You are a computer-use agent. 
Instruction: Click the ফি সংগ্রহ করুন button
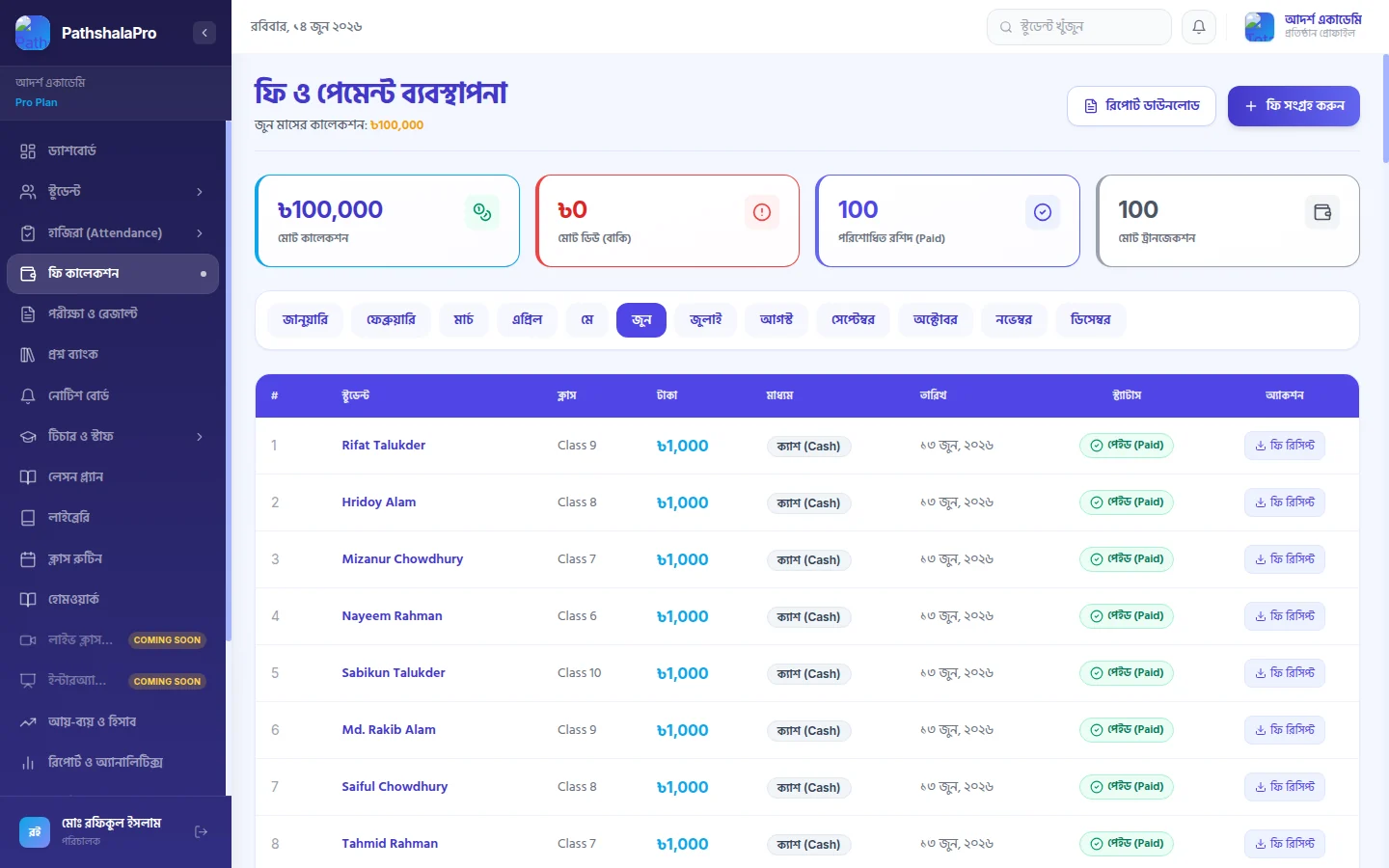[1294, 106]
